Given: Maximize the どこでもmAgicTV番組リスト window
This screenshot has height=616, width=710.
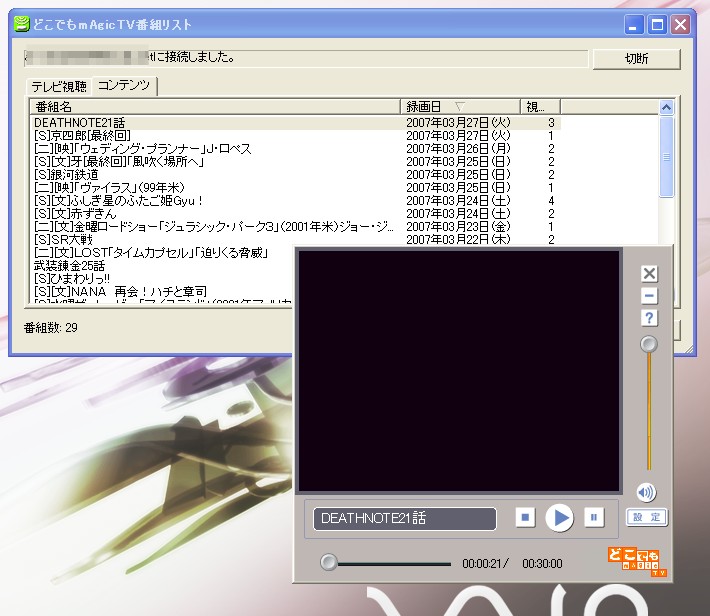Looking at the screenshot, I should click(x=657, y=24).
